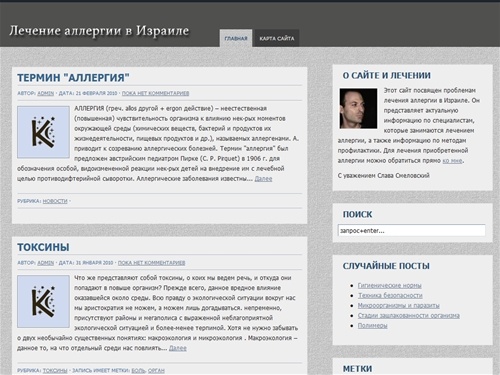Image resolution: width=500 pixels, height=375 pixels.
Task: Open the post titled Токсины
Action: [x=43, y=247]
